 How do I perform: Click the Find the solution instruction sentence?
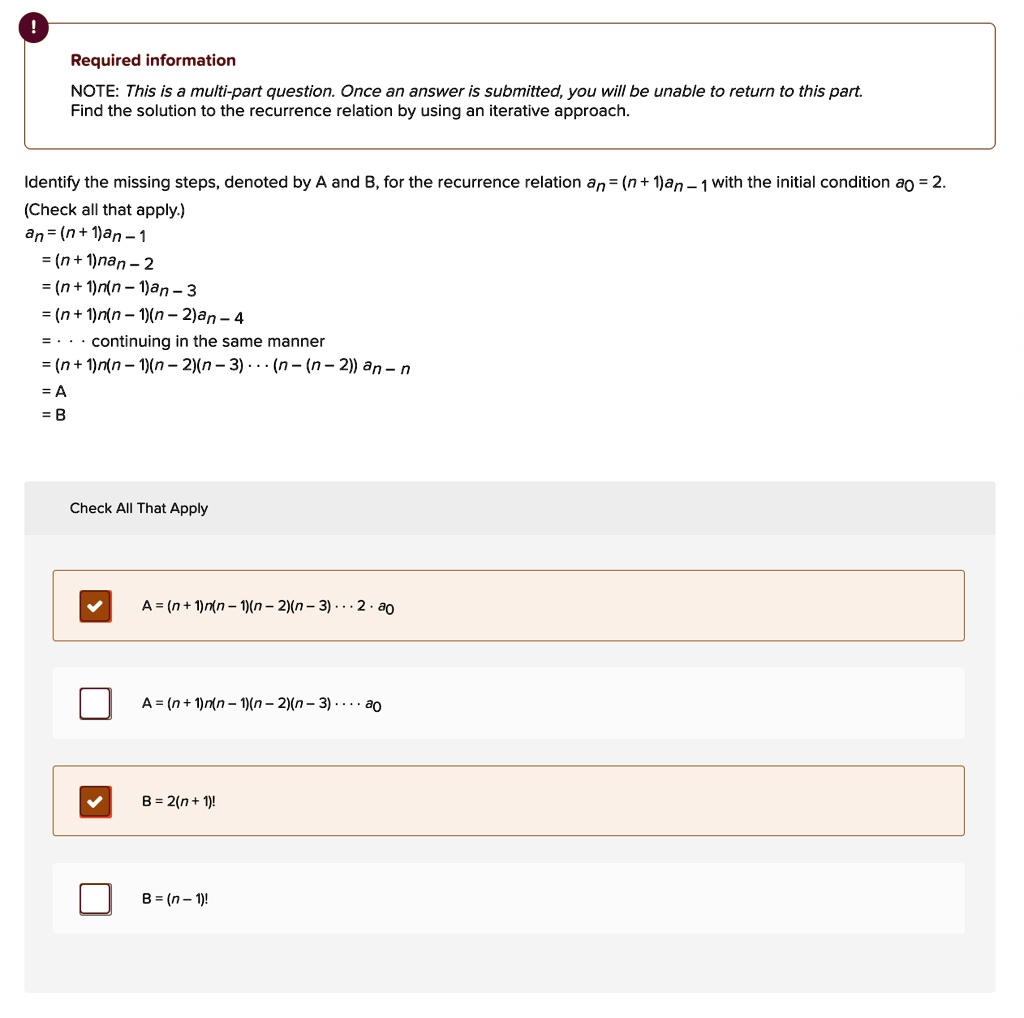(350, 111)
